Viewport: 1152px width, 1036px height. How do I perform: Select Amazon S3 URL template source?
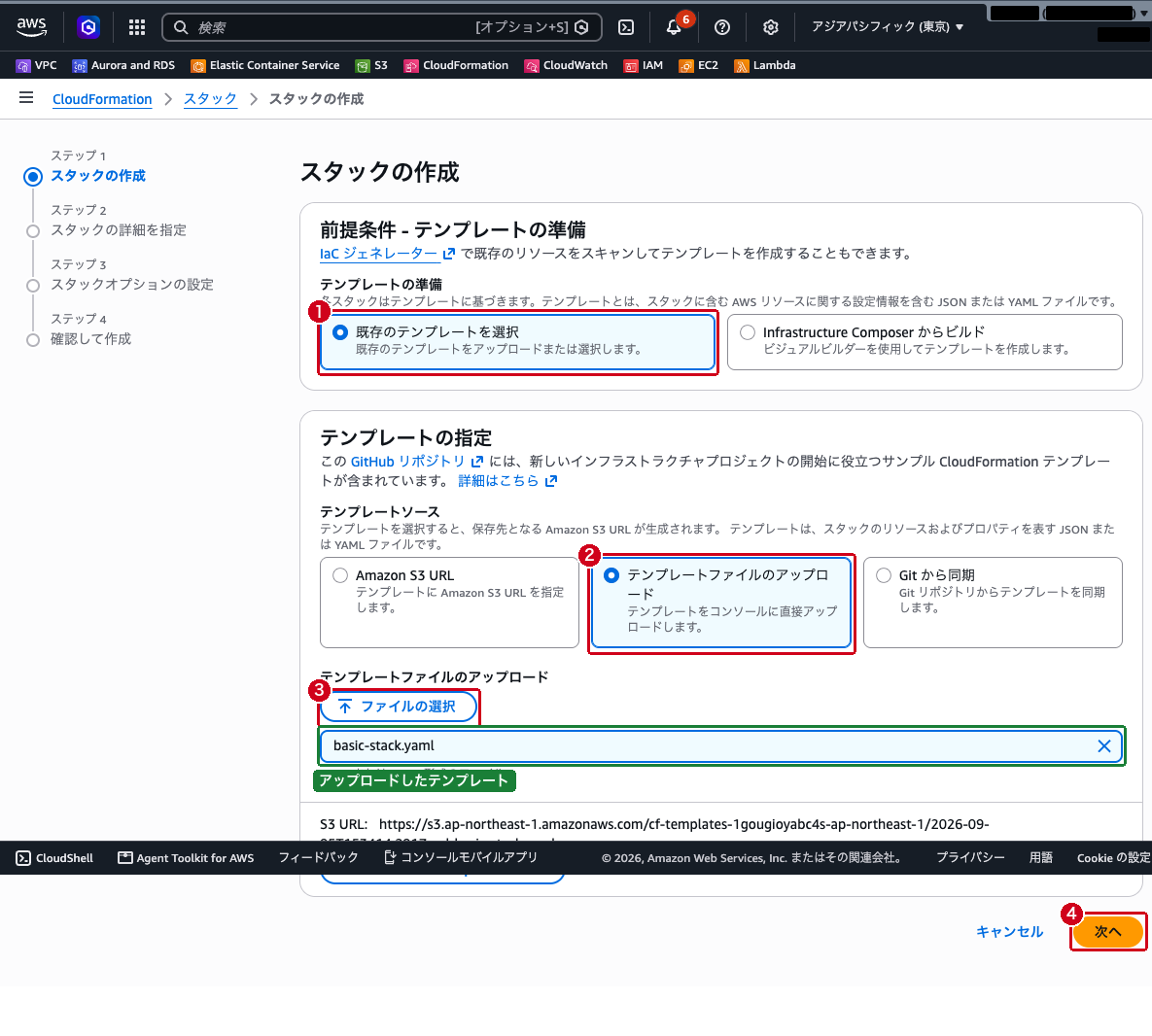[x=450, y=603]
